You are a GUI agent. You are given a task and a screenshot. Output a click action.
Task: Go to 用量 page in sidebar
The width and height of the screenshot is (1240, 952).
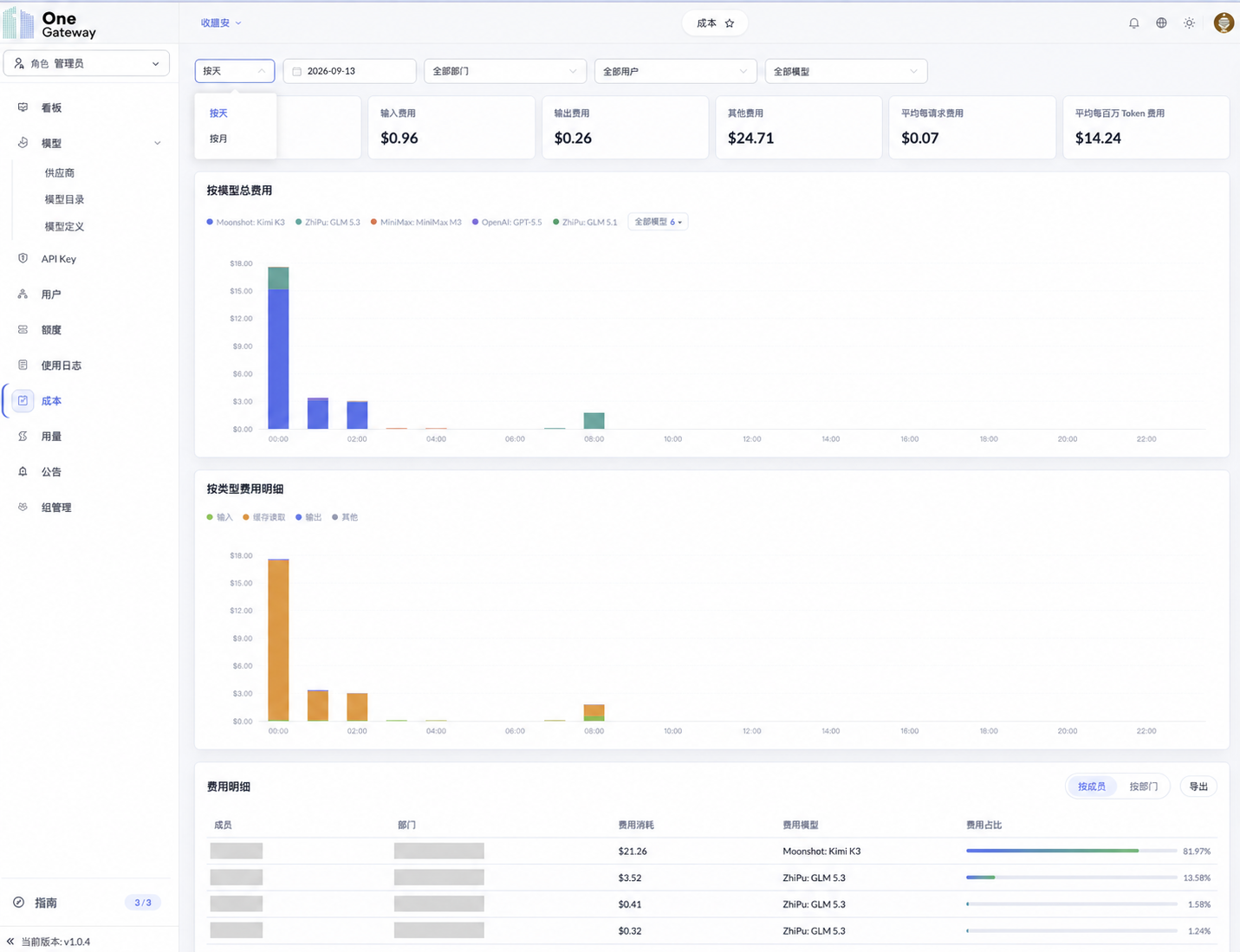tap(51, 437)
